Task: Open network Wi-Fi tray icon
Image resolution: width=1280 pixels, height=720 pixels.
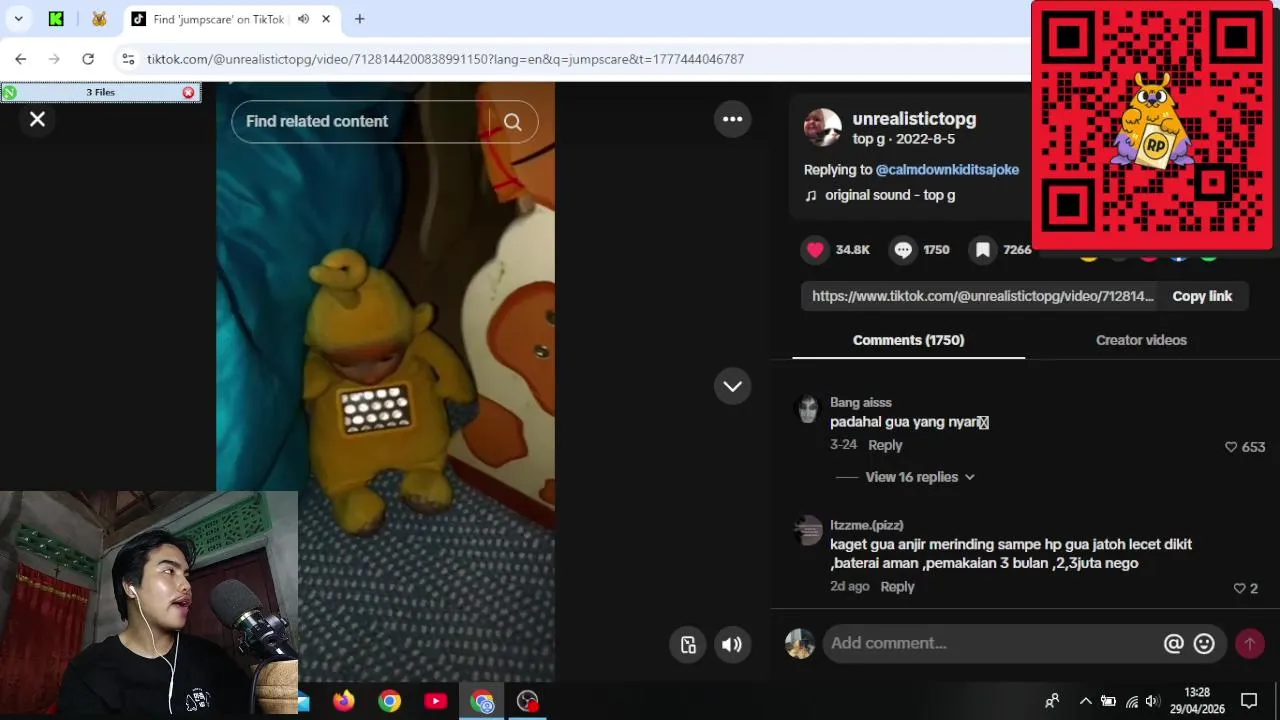Action: [x=1132, y=701]
